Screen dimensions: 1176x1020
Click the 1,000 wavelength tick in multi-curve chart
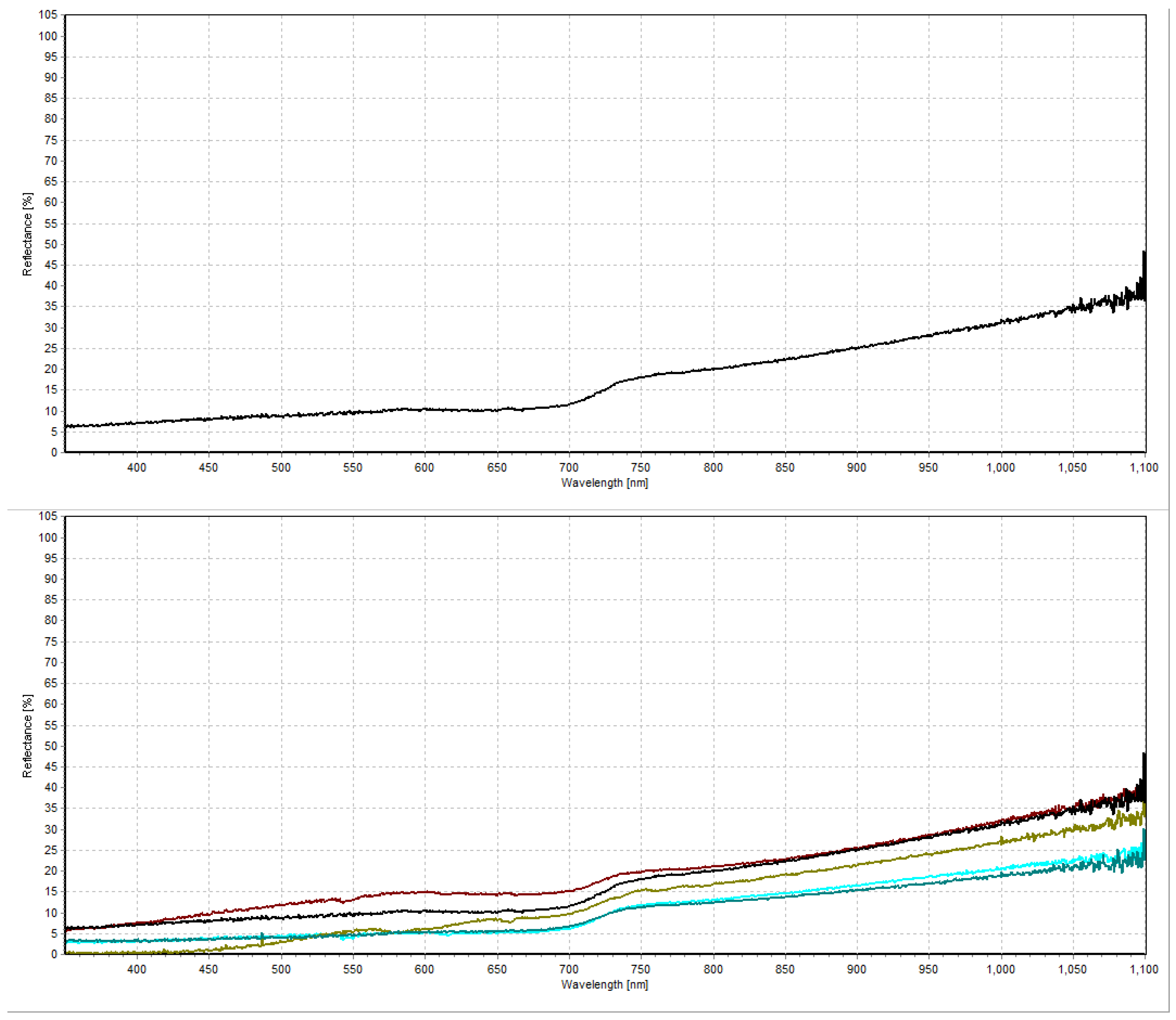[1000, 969]
